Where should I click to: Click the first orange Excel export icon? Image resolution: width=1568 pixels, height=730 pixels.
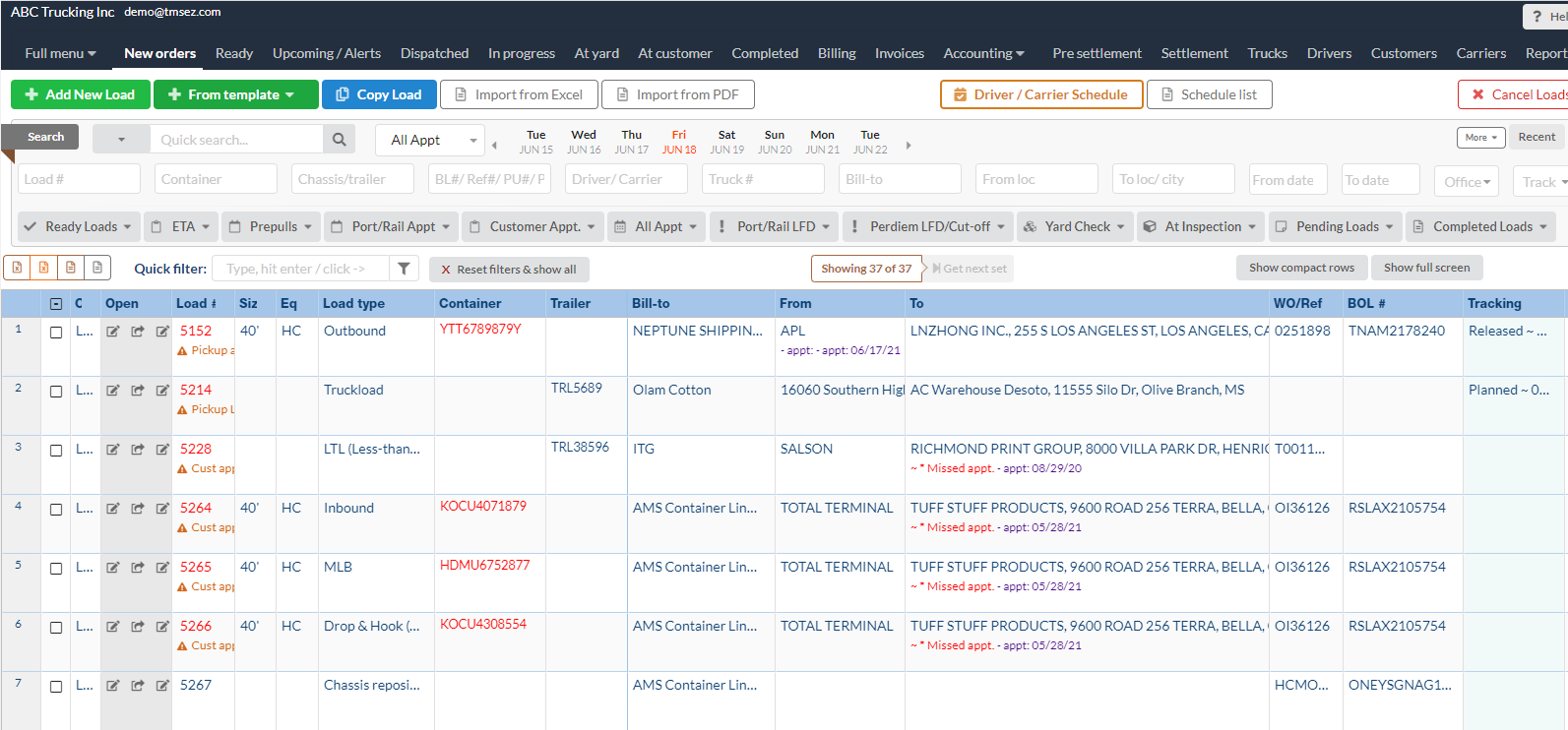coord(18,268)
